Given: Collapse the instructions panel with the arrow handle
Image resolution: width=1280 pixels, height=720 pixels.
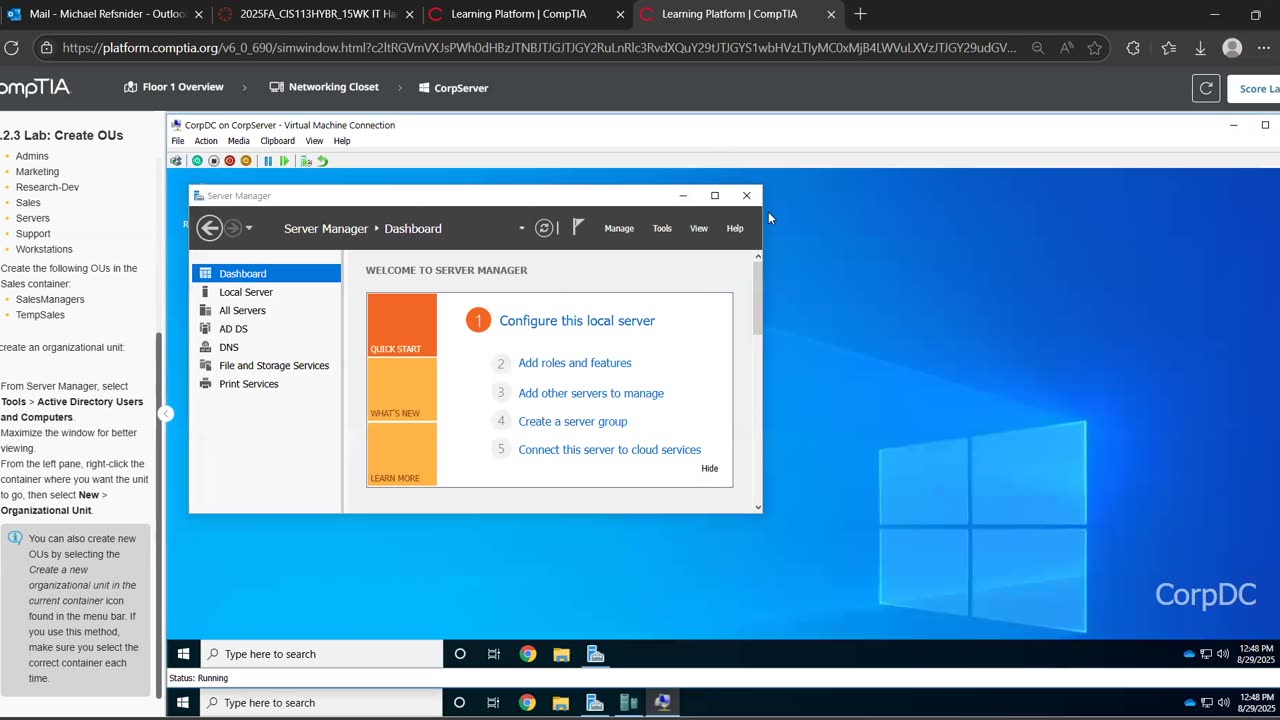Looking at the screenshot, I should 166,414.
